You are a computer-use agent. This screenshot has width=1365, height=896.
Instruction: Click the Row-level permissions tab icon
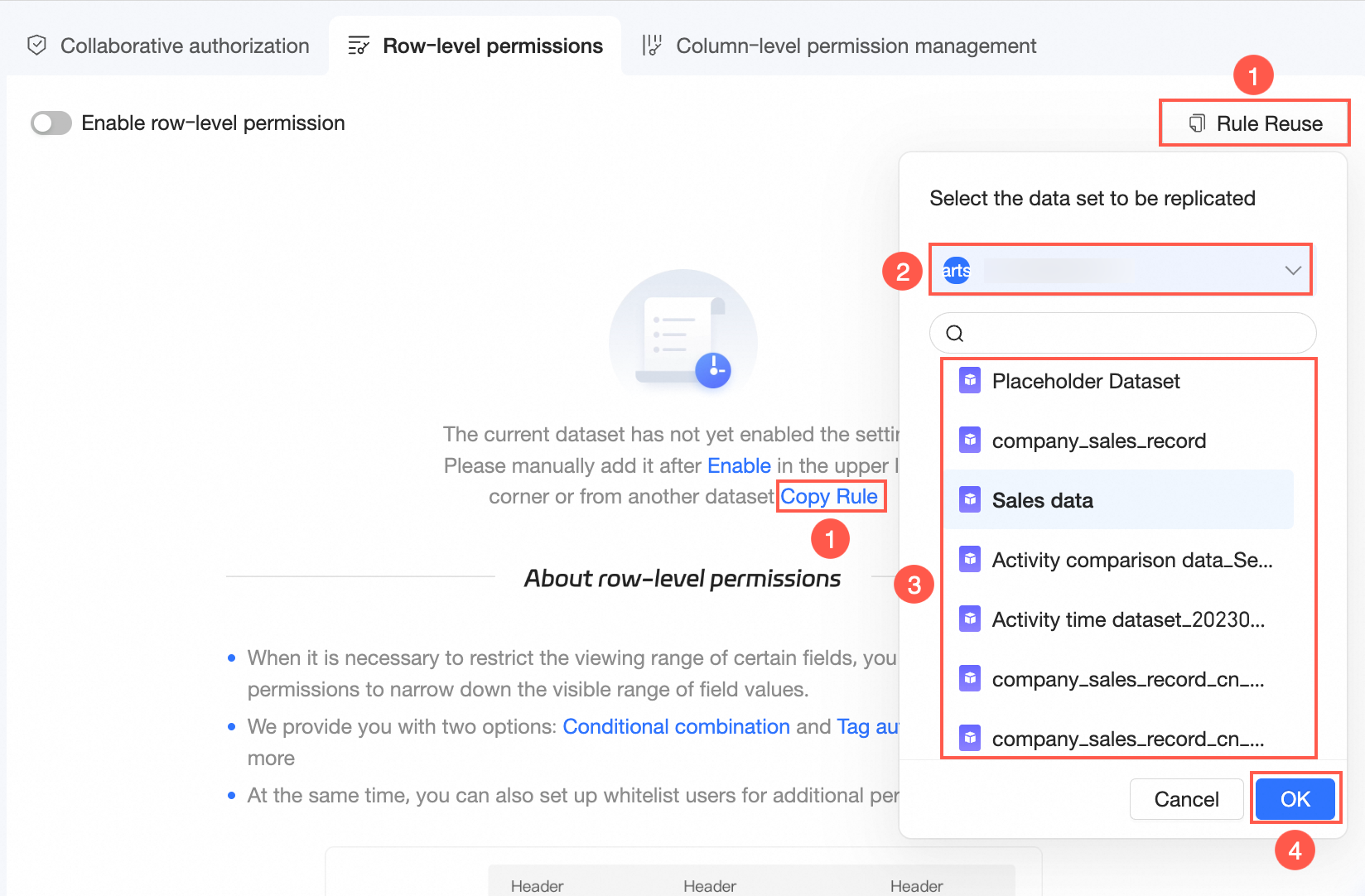[x=359, y=46]
